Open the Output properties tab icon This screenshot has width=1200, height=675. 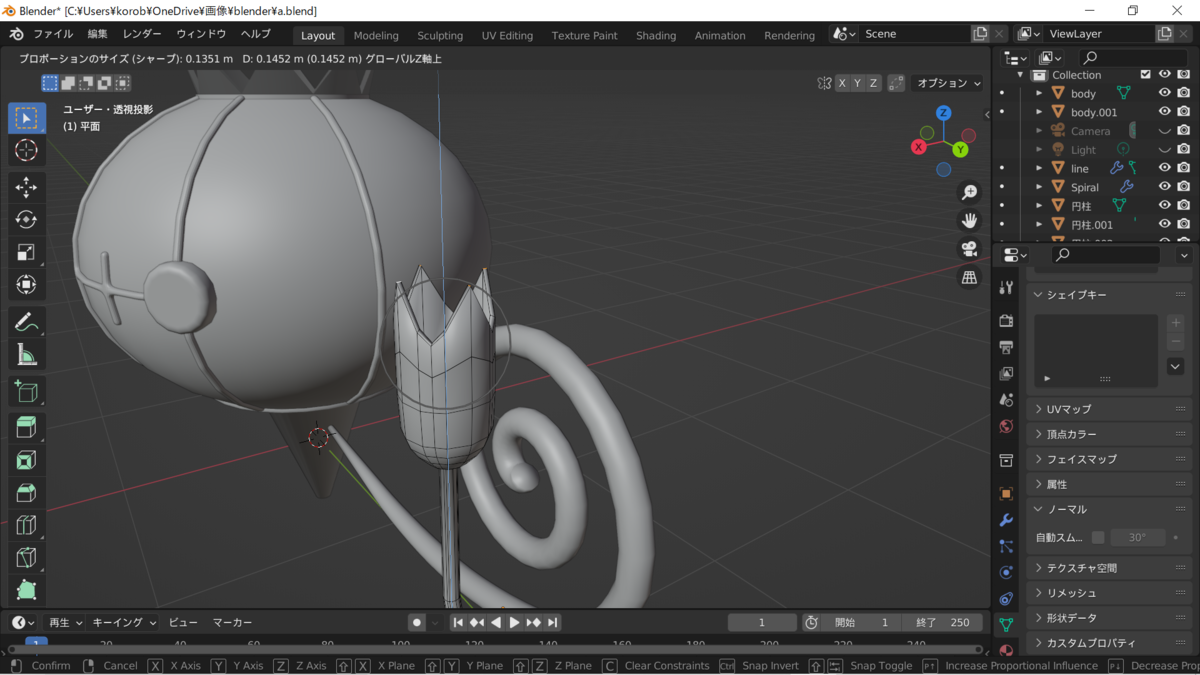[x=1006, y=347]
